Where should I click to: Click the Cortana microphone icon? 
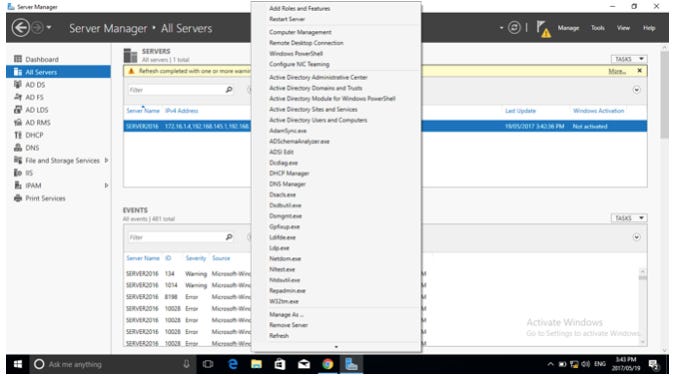[187, 364]
